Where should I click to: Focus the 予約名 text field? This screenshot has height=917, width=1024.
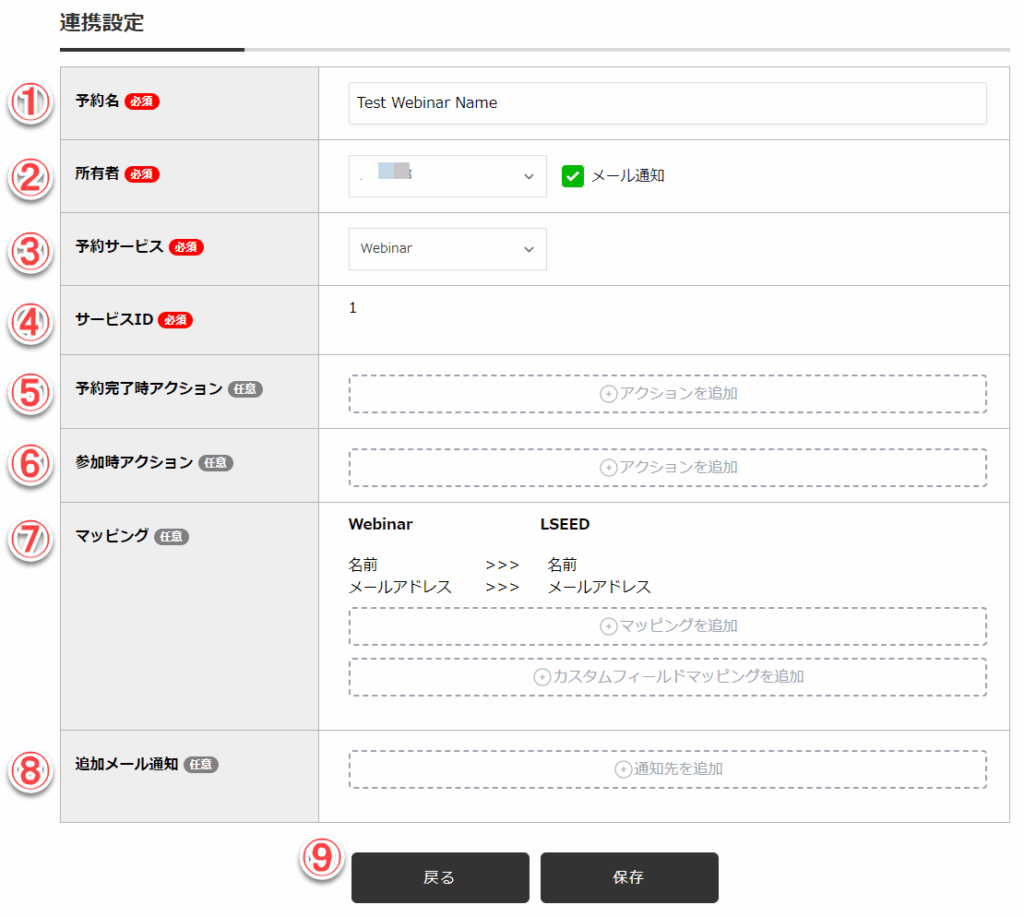click(x=667, y=103)
